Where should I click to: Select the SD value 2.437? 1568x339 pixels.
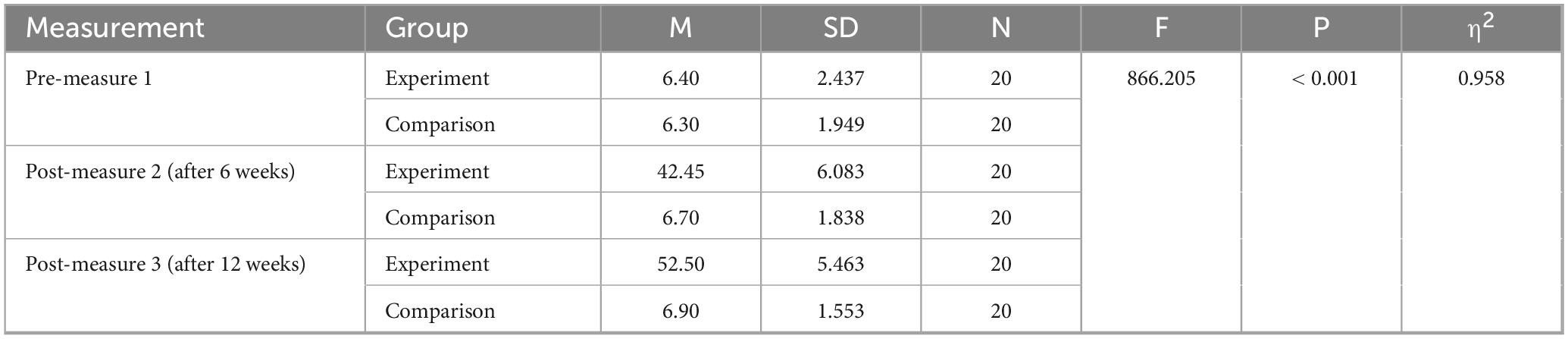[x=840, y=78]
